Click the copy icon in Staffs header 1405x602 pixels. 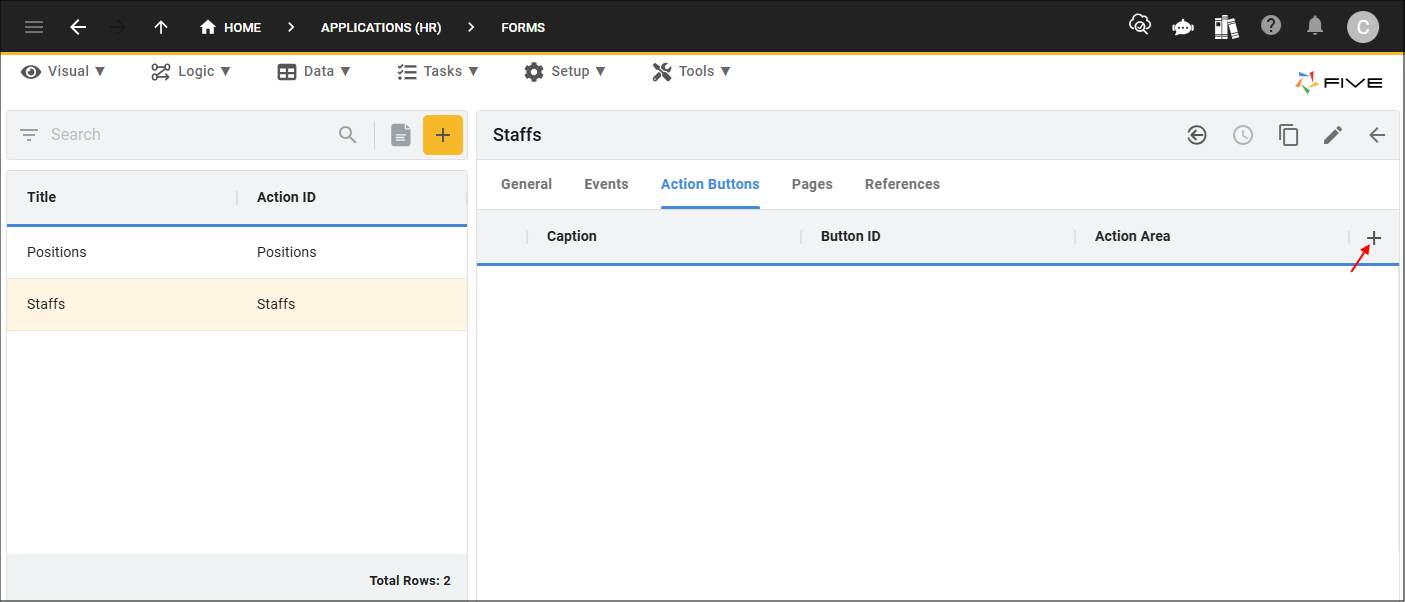[1289, 135]
